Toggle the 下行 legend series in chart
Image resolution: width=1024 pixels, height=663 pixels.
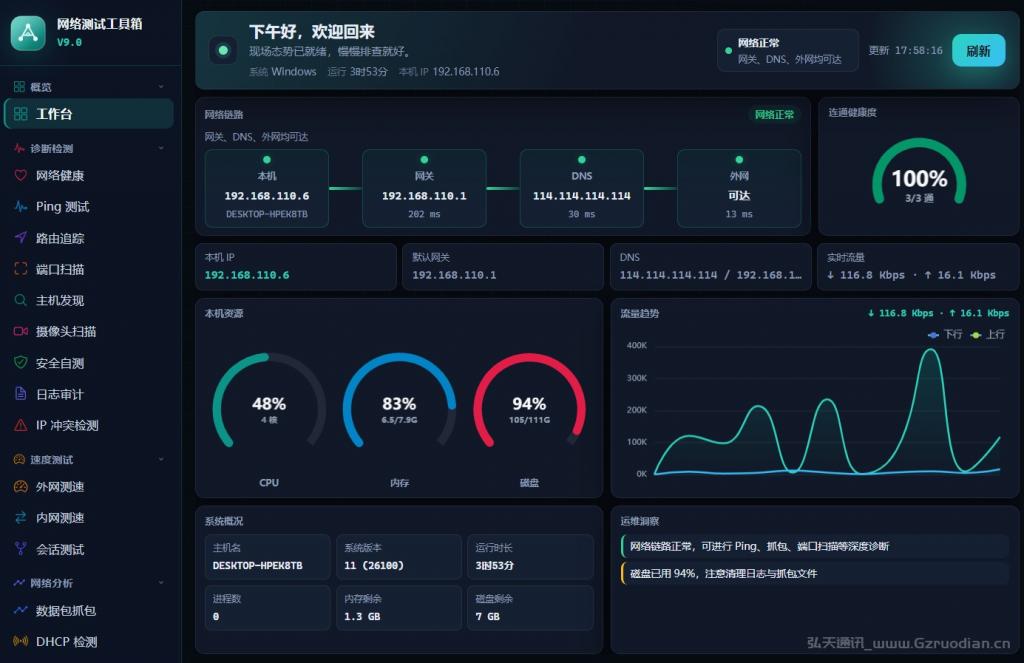945,334
